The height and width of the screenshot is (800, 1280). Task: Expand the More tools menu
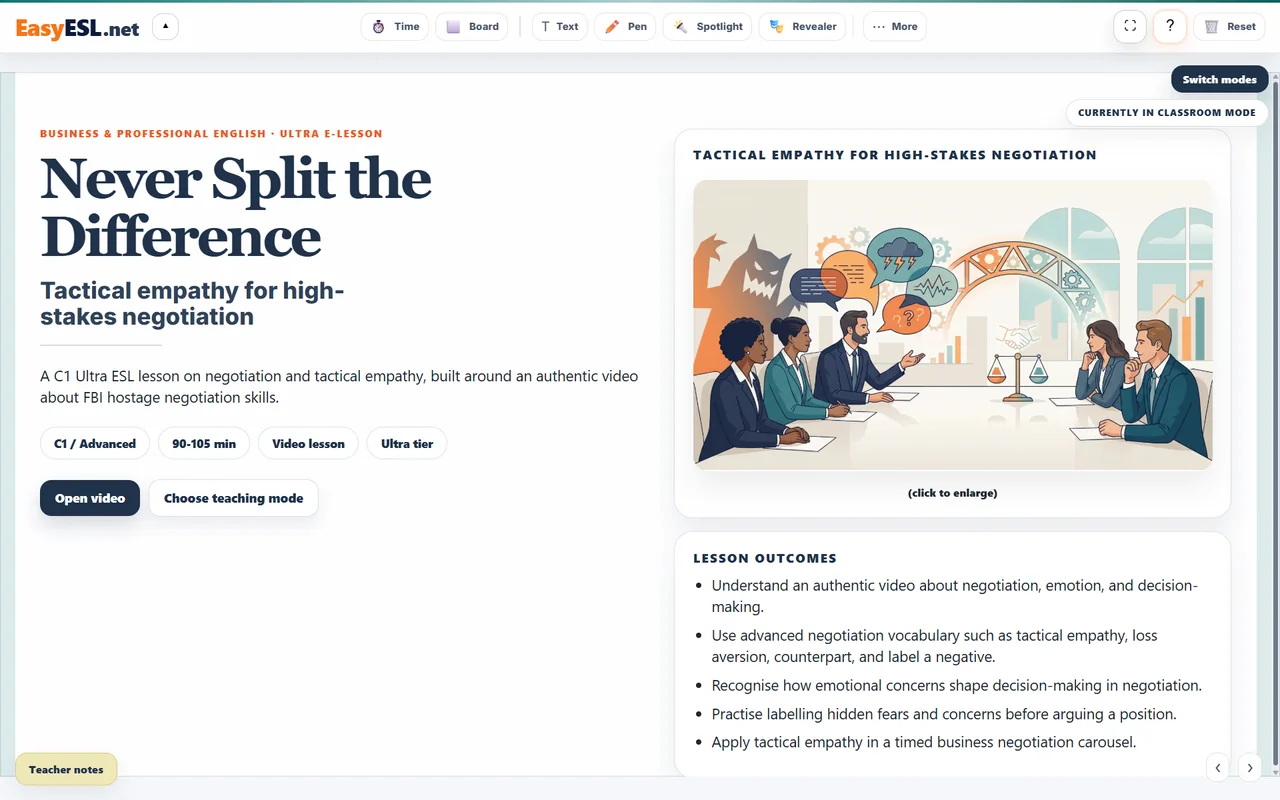[895, 27]
